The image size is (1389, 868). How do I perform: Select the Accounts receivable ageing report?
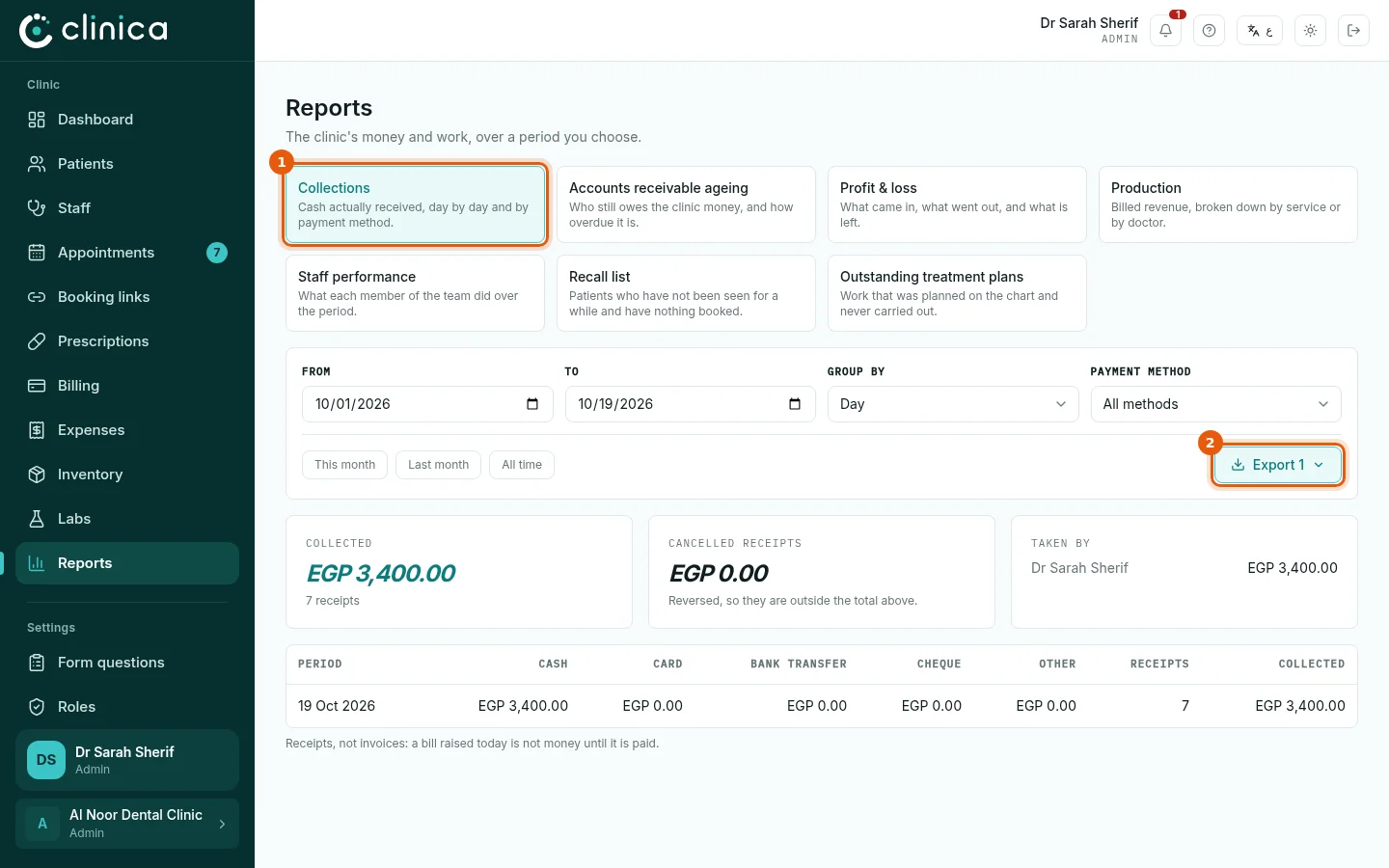(x=686, y=204)
